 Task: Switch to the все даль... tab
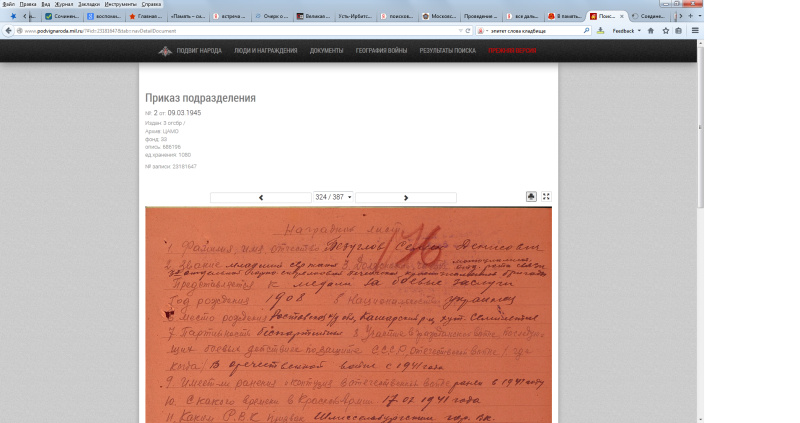[522, 16]
